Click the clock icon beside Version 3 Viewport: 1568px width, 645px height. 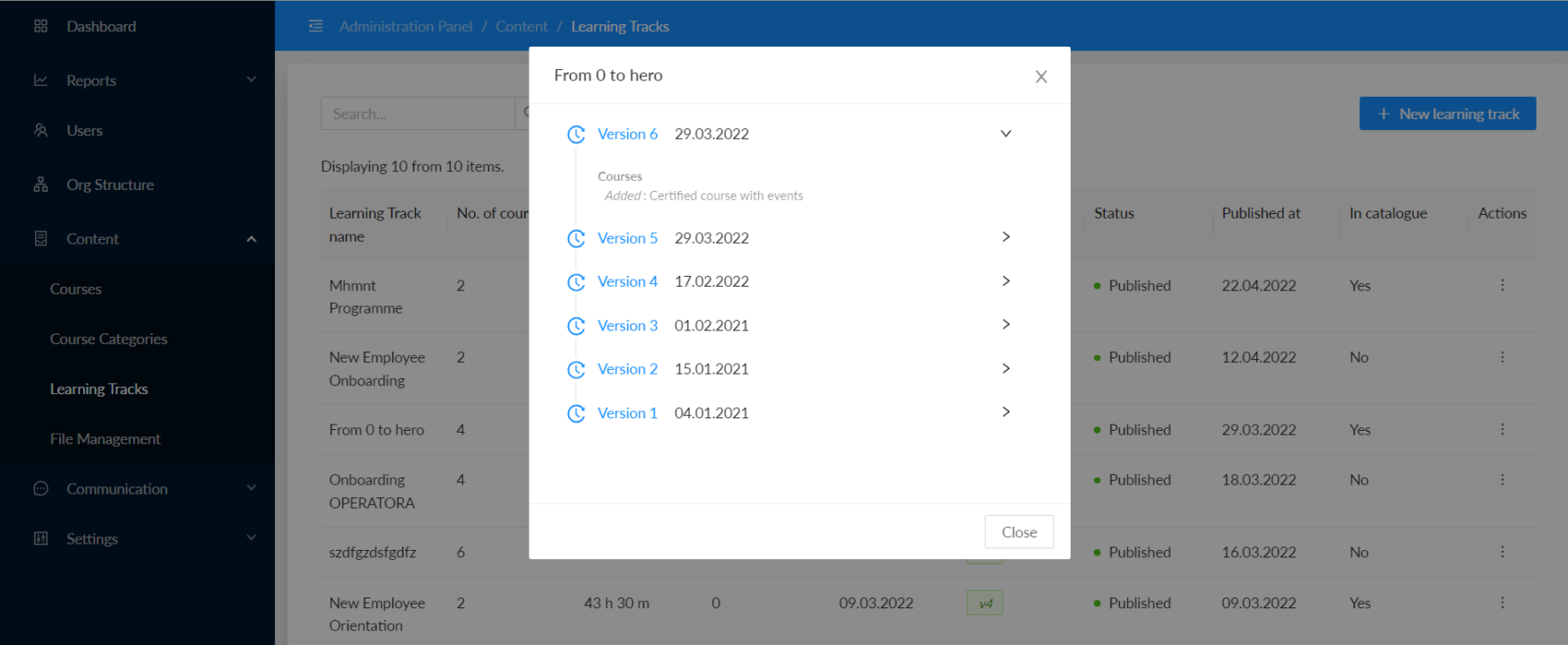click(x=576, y=326)
